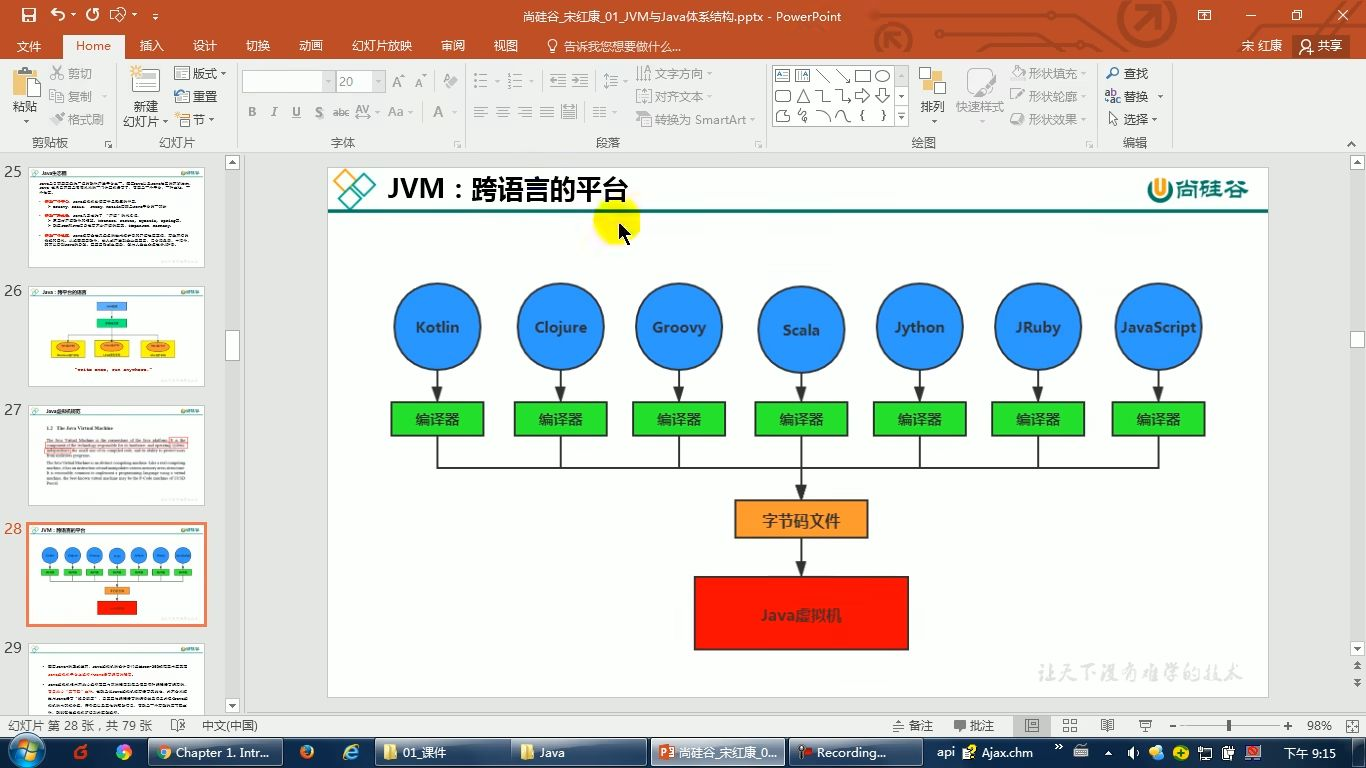This screenshot has width=1366, height=768.
Task: Open the font size dropdown
Action: (378, 82)
